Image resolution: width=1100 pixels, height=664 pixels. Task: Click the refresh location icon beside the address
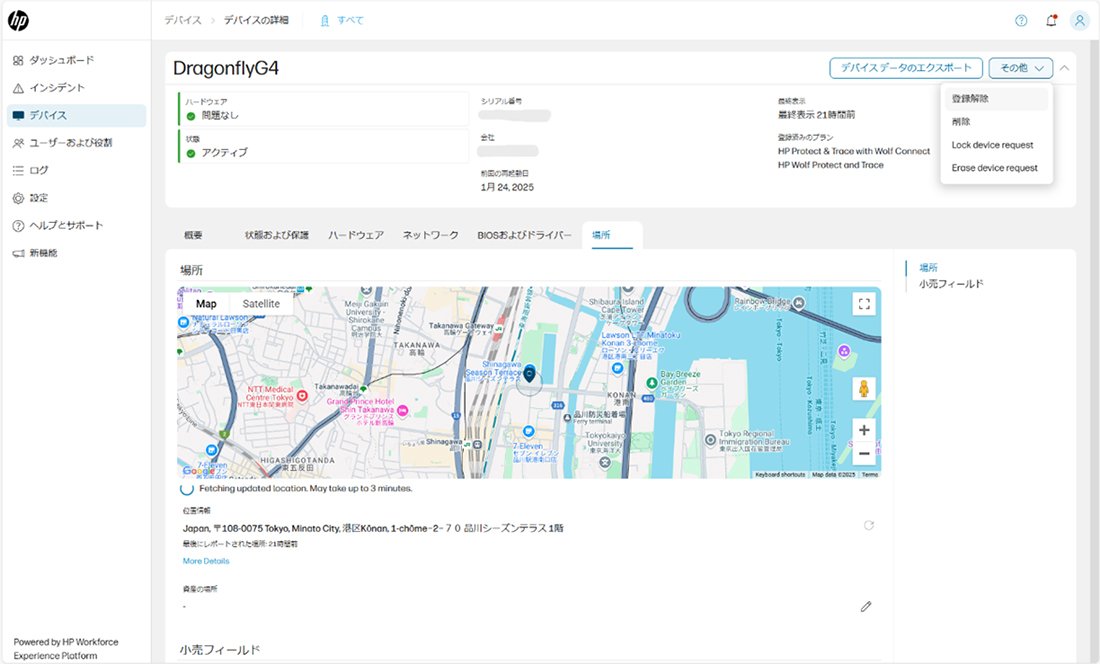point(868,525)
